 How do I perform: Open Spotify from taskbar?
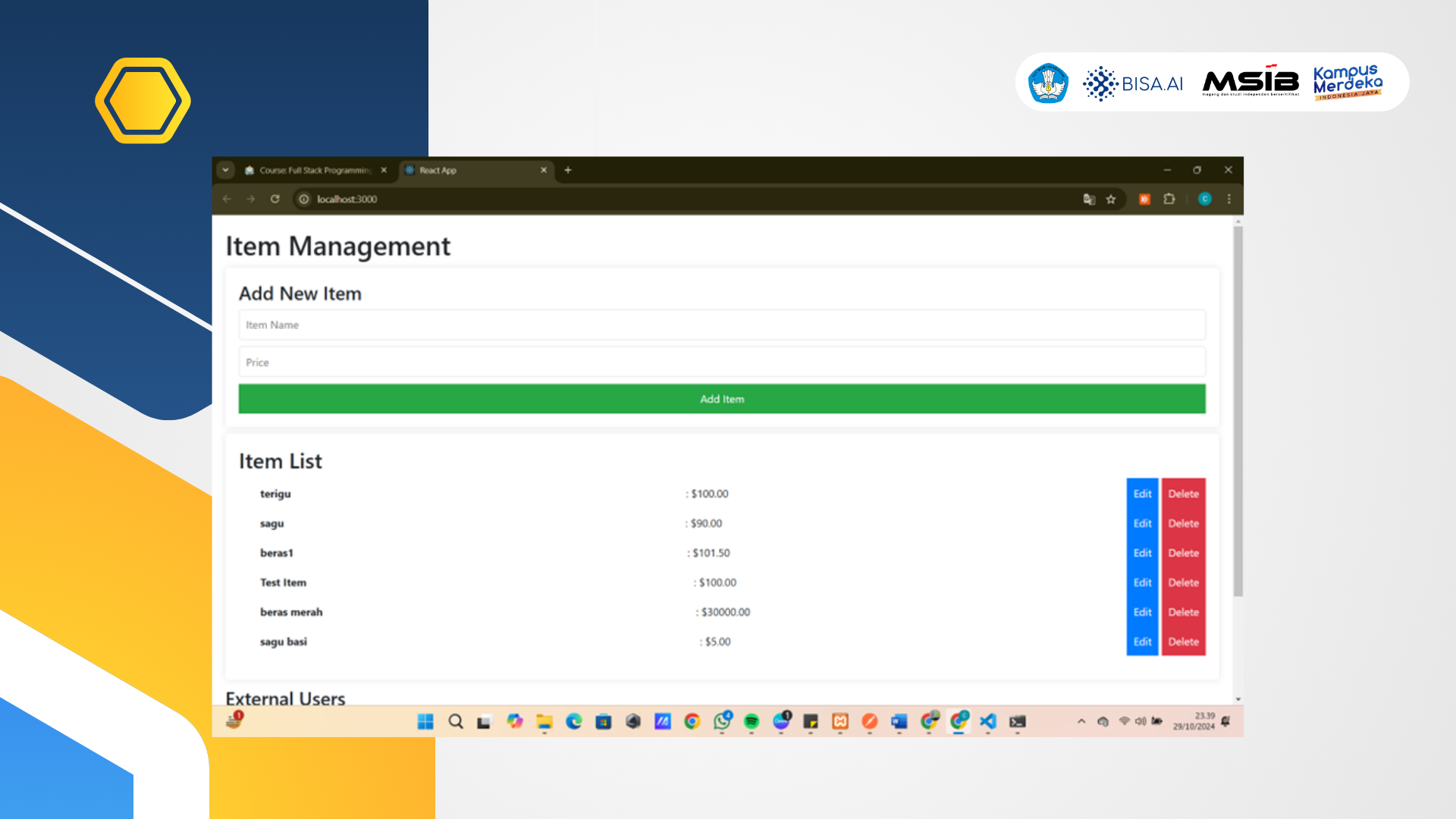point(752,721)
